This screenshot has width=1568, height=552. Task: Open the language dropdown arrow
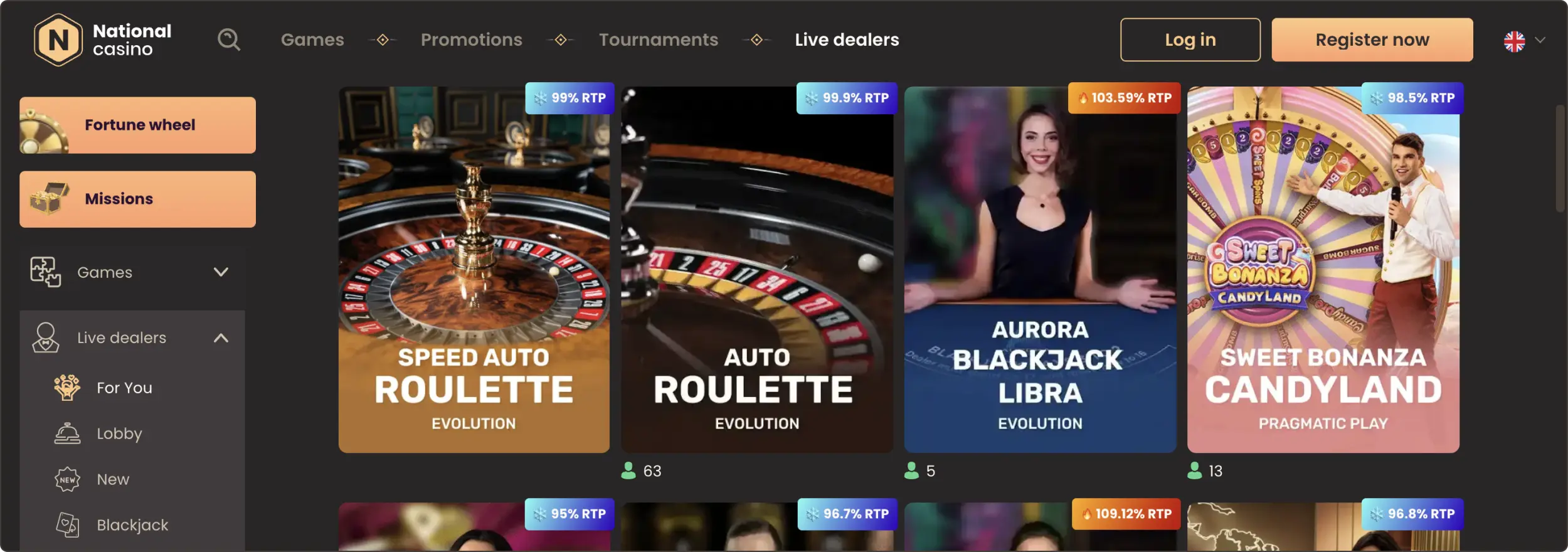[x=1540, y=40]
